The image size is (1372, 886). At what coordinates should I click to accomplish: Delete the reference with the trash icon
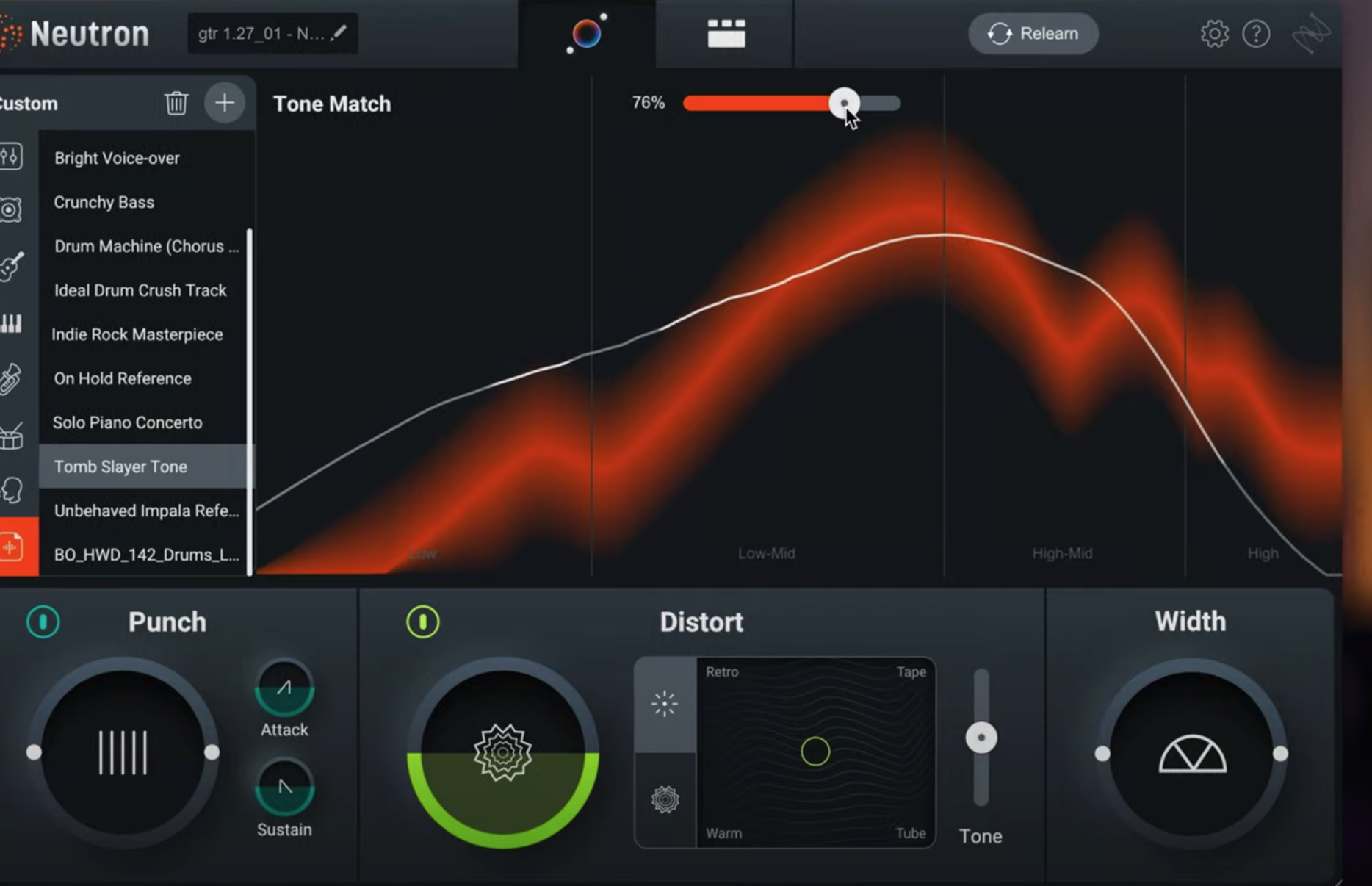click(x=176, y=103)
